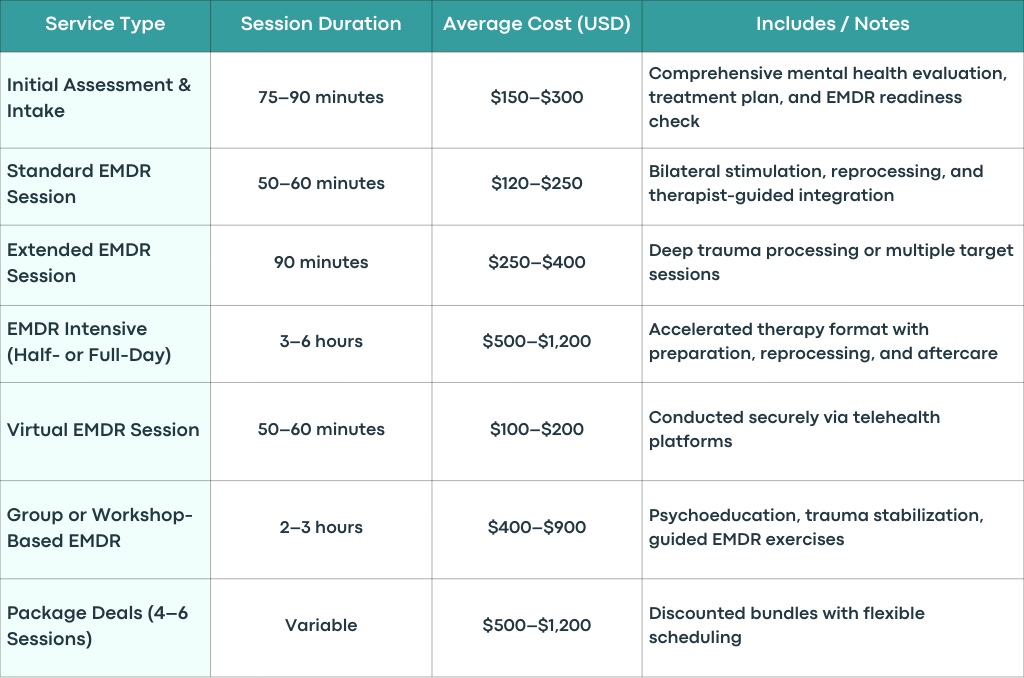This screenshot has width=1024, height=678.
Task: Click the Average Cost (USD) header
Action: [537, 24]
